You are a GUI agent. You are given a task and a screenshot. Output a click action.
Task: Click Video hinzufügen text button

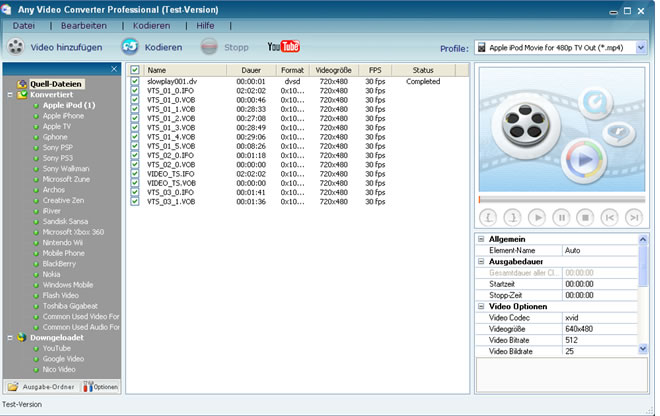click(66, 48)
